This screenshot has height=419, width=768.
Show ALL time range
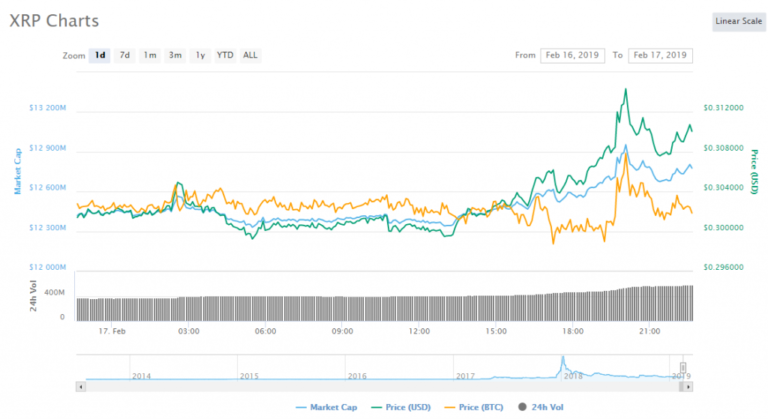point(250,55)
